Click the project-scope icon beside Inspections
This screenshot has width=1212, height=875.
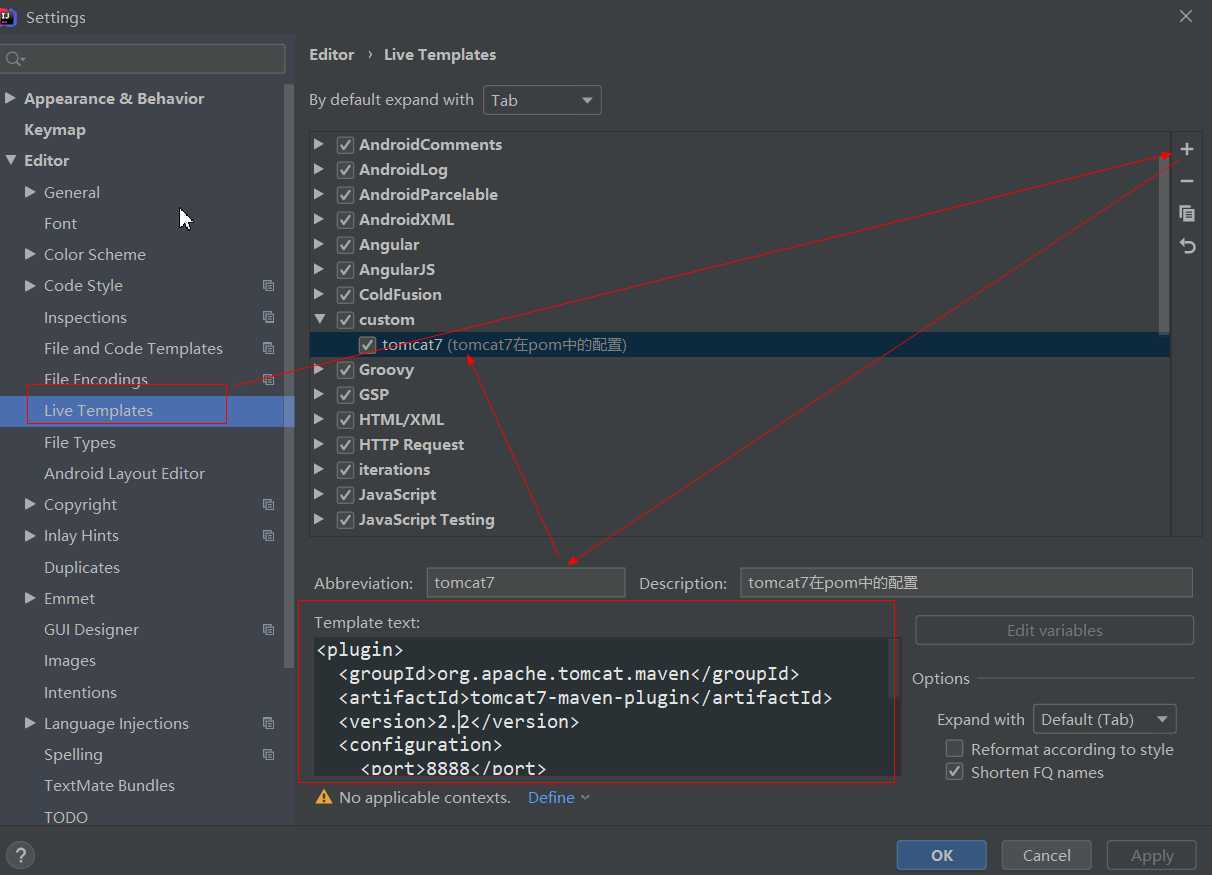(x=268, y=317)
